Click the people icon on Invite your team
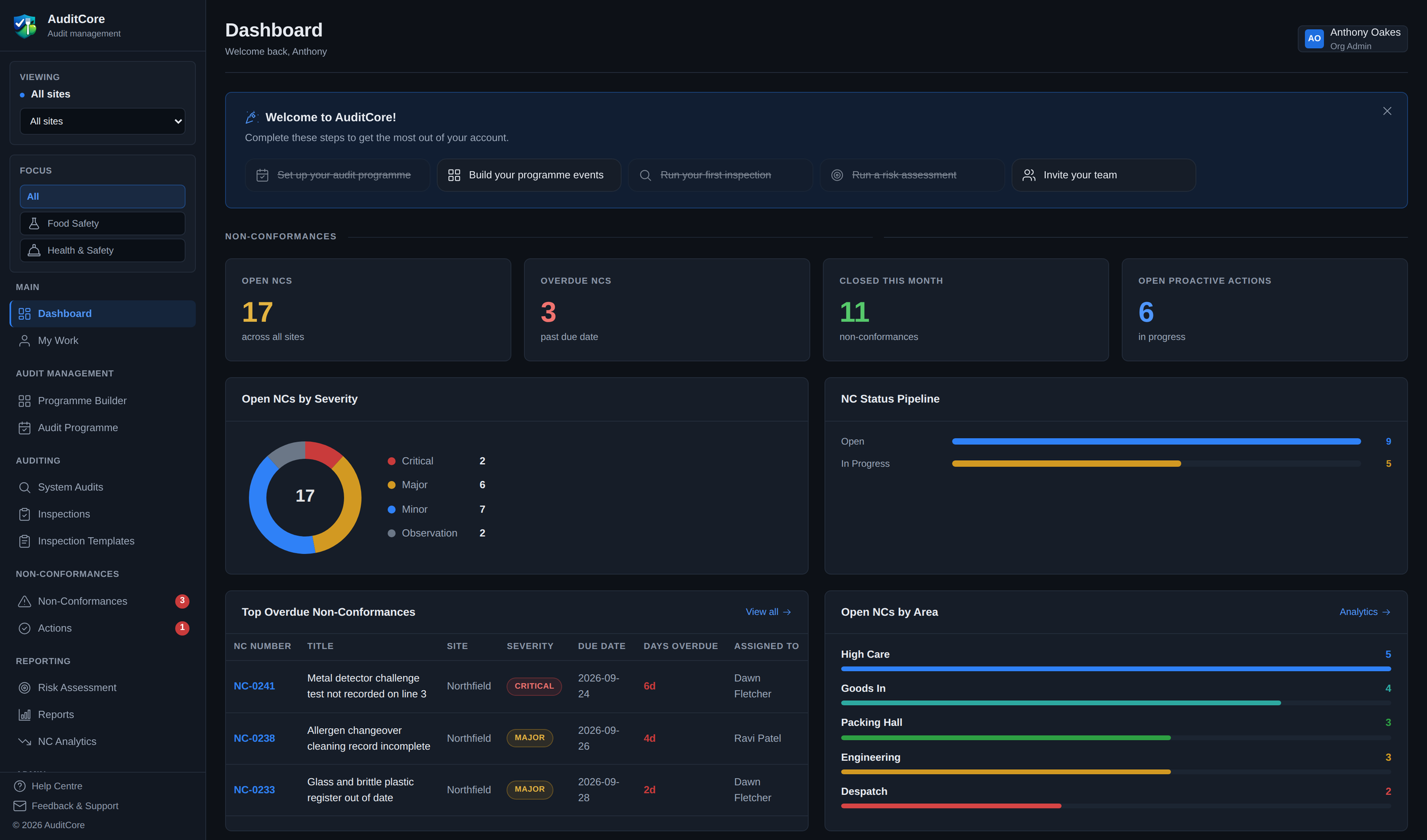1427x840 pixels. 1029,175
